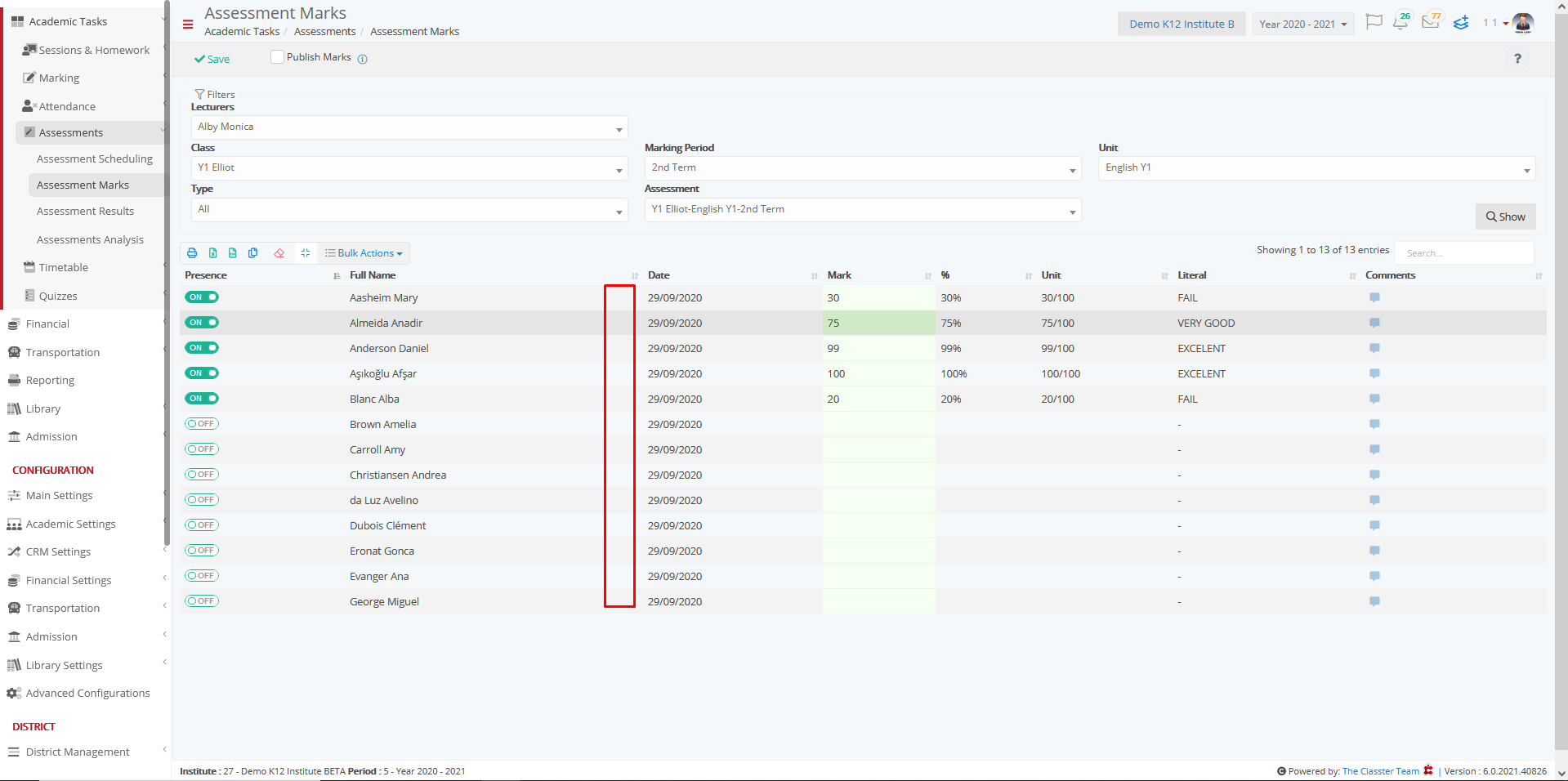Open the Year 2020 - 2021 dropdown

(x=1303, y=24)
